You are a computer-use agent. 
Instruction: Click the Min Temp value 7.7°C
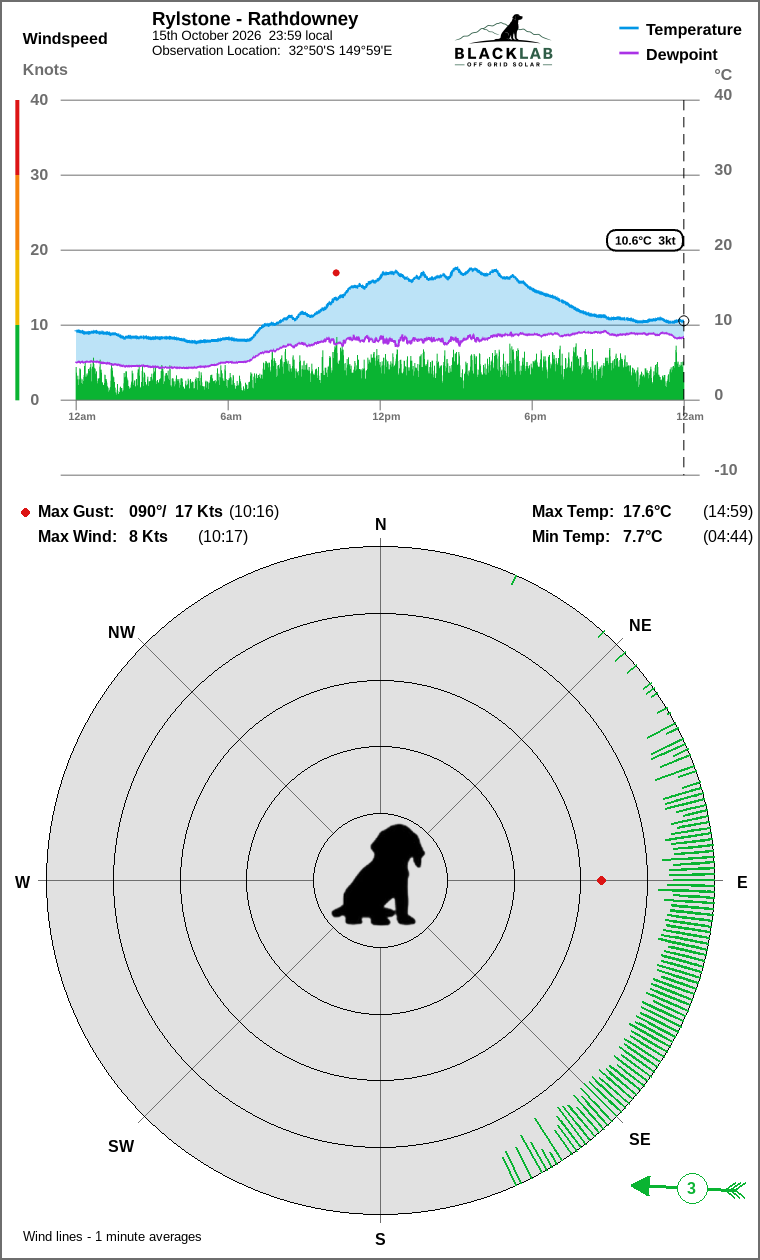[x=643, y=536]
